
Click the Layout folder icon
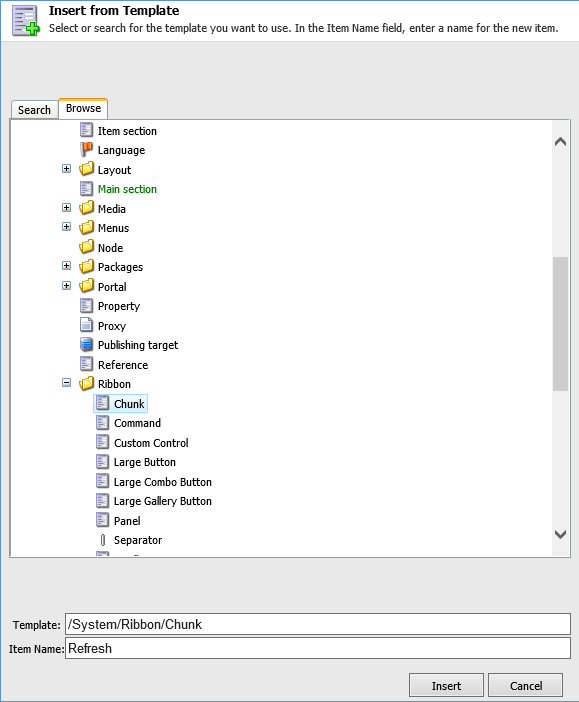point(86,169)
